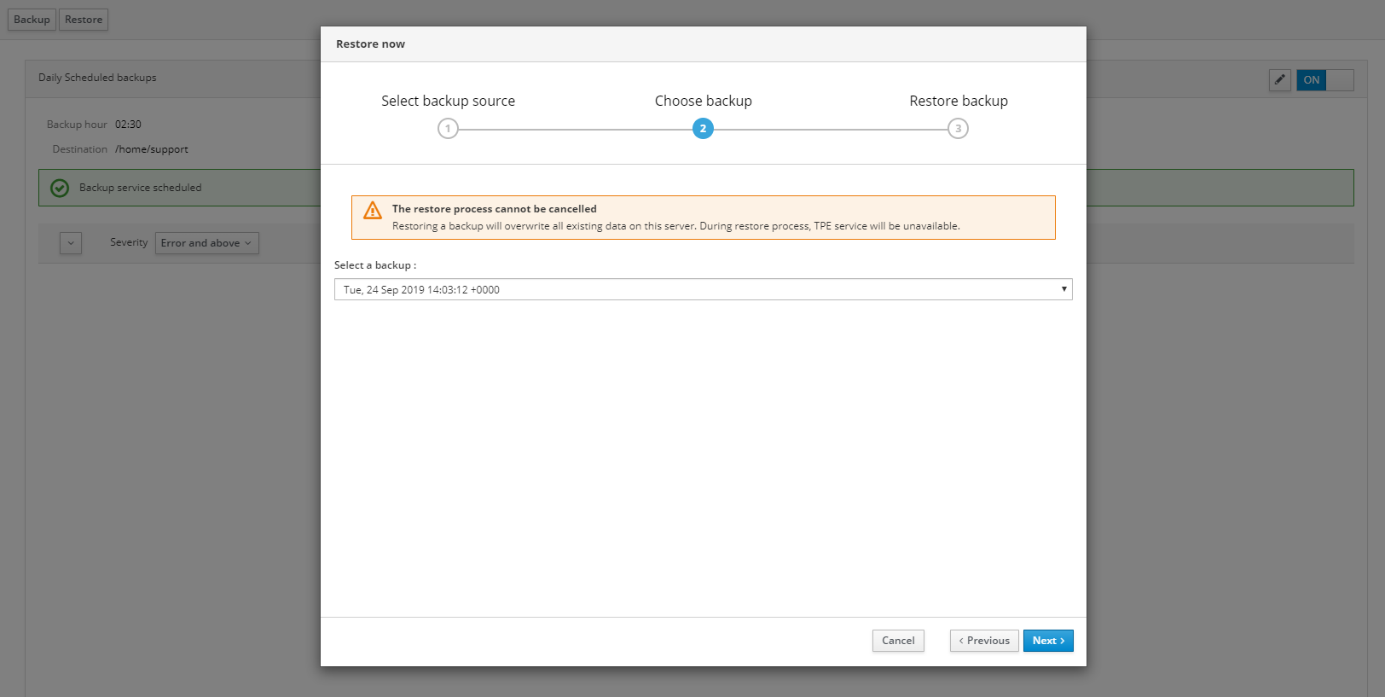Viewport: 1385px width, 697px height.
Task: Click the Daily Scheduled backups panel header
Action: 97,78
